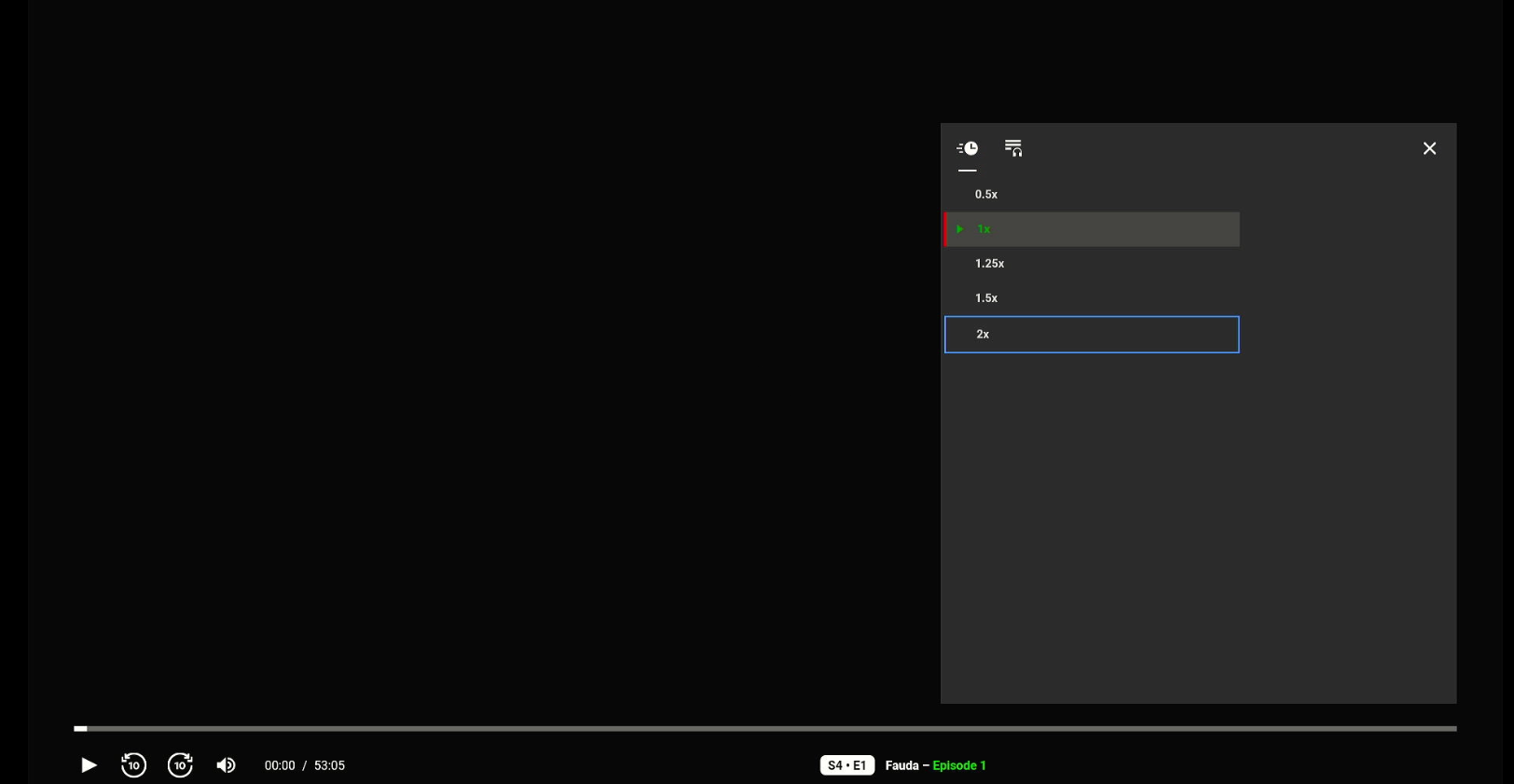Switch to audio and subtitles tab

tap(1013, 148)
